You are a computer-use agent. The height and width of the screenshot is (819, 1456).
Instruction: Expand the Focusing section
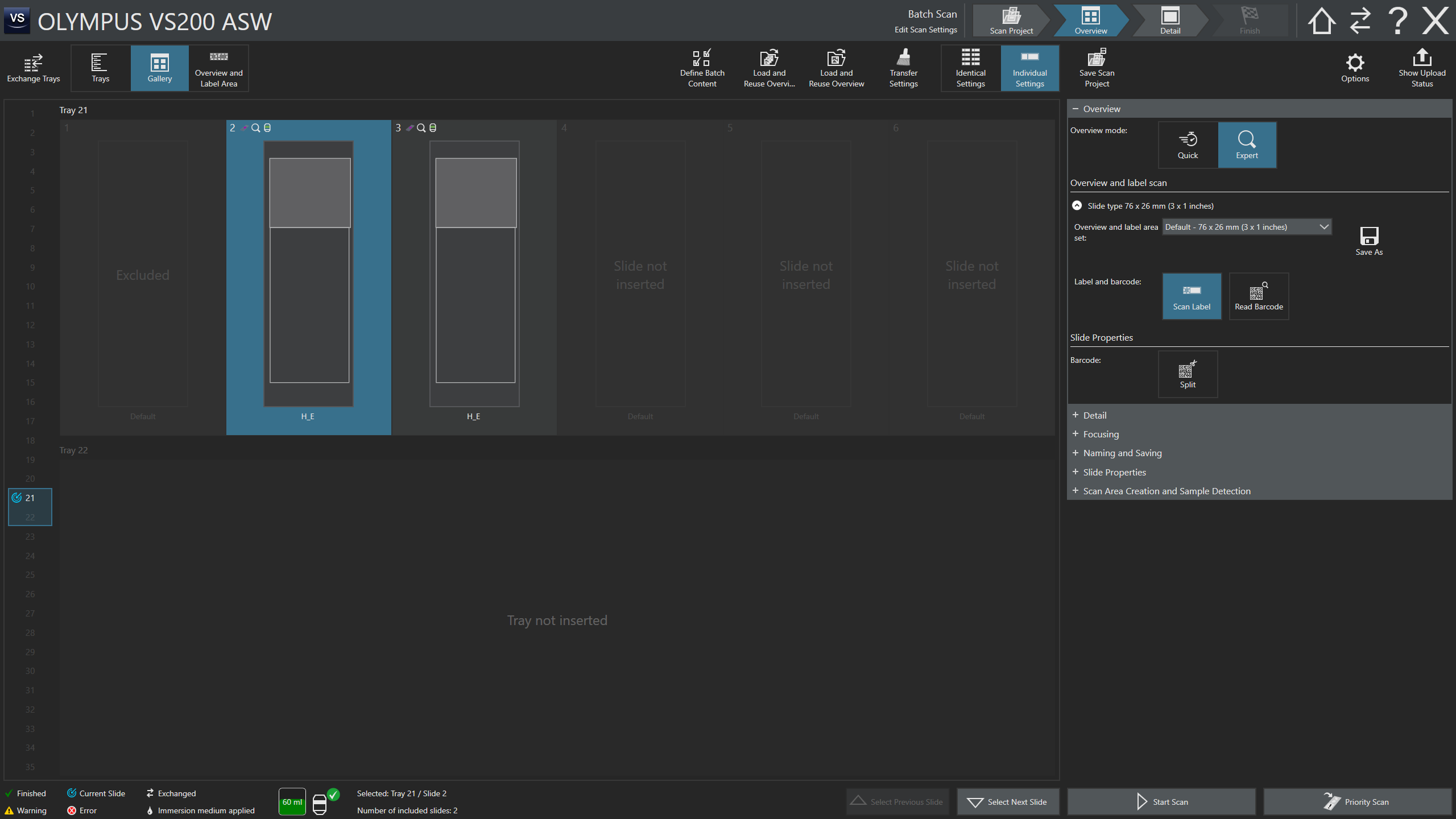click(1101, 434)
